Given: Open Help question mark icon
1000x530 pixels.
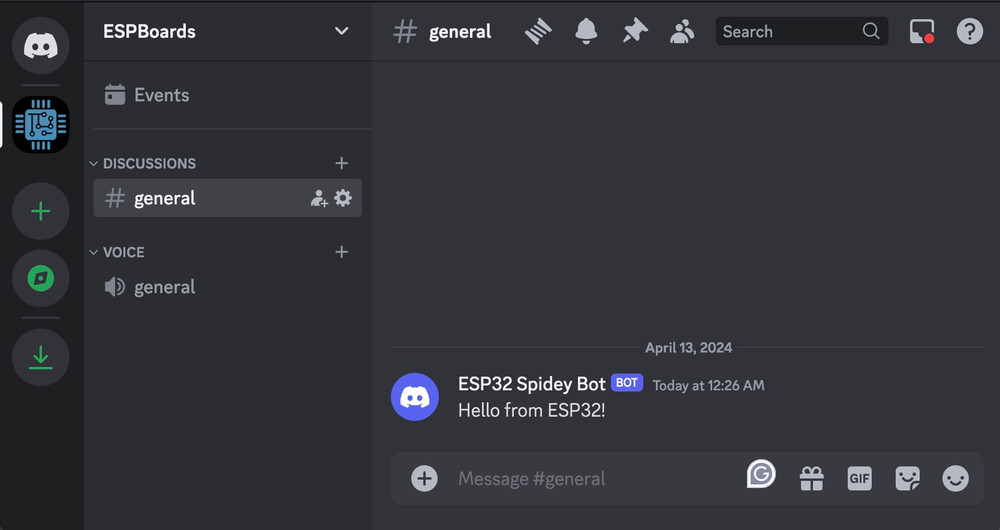Looking at the screenshot, I should (969, 32).
